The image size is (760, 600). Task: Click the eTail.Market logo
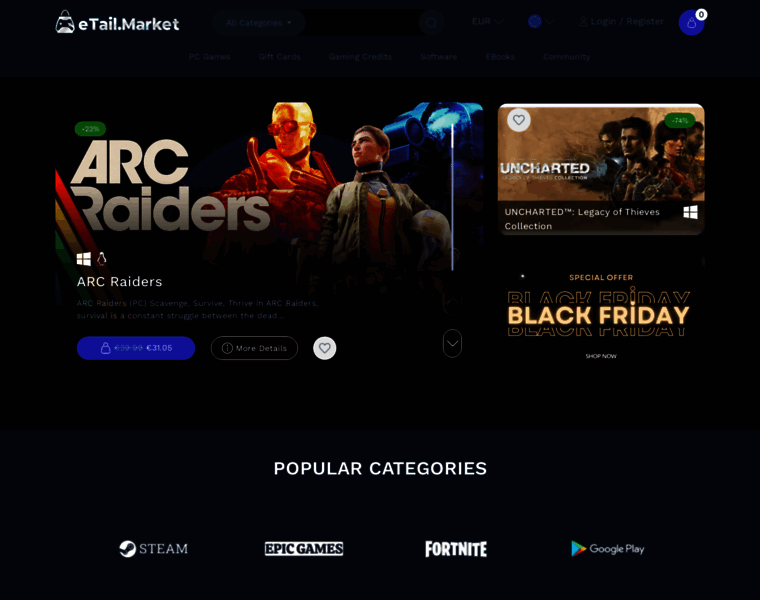[117, 22]
